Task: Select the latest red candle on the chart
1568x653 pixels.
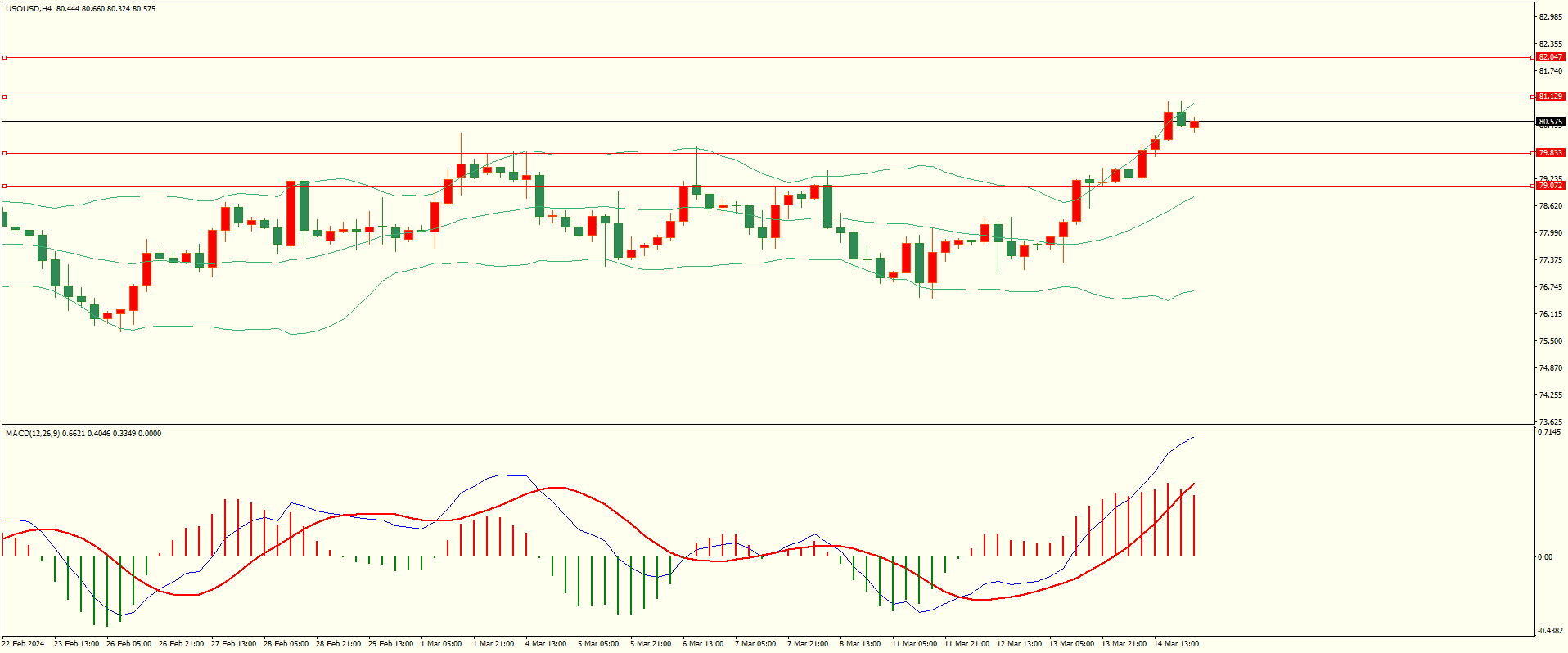Action: [x=1195, y=124]
